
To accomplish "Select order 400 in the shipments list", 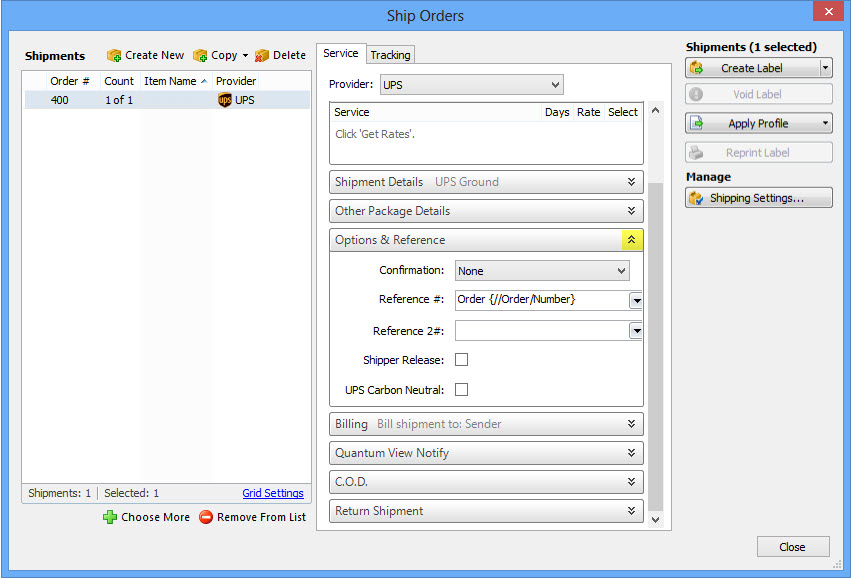I will (167, 100).
